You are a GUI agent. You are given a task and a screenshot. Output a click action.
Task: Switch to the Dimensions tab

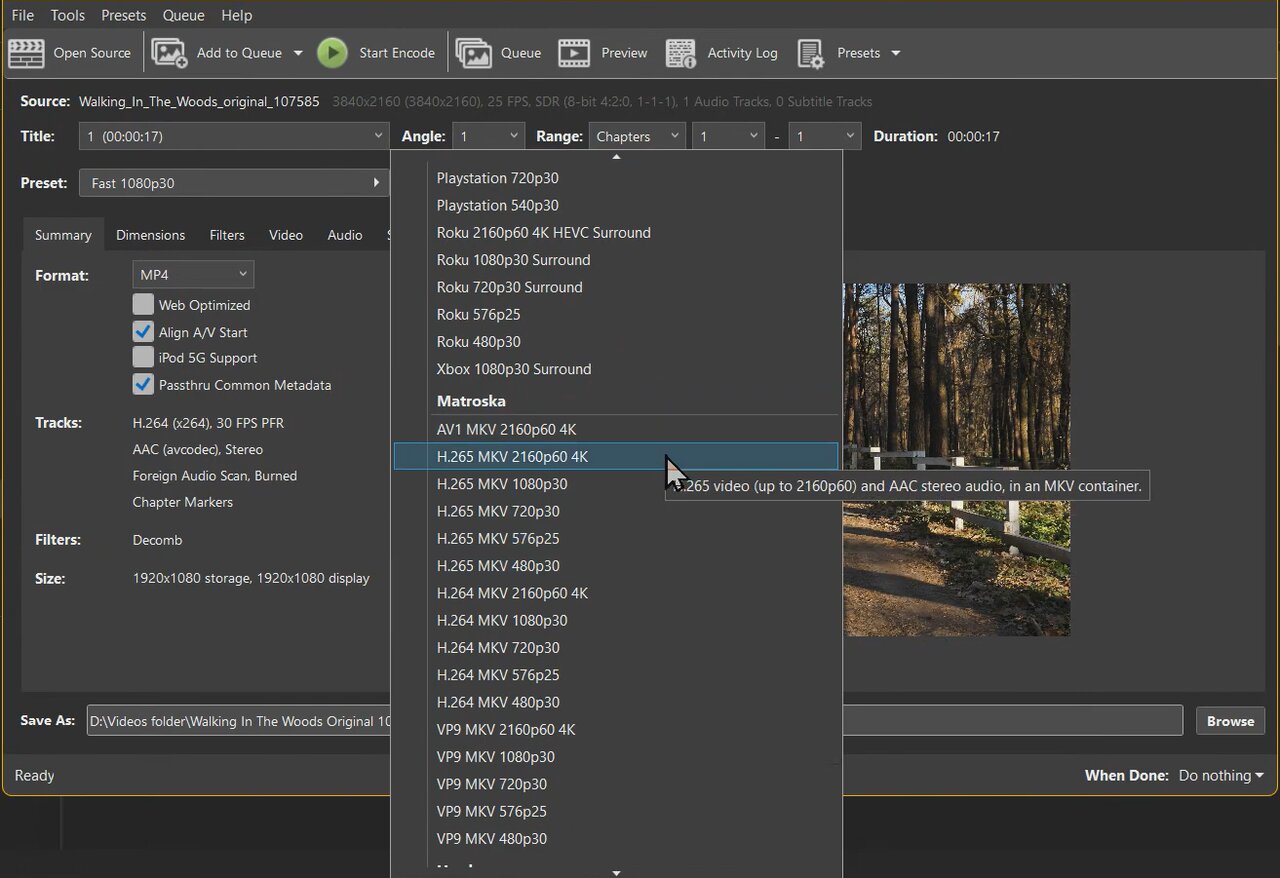(x=150, y=235)
